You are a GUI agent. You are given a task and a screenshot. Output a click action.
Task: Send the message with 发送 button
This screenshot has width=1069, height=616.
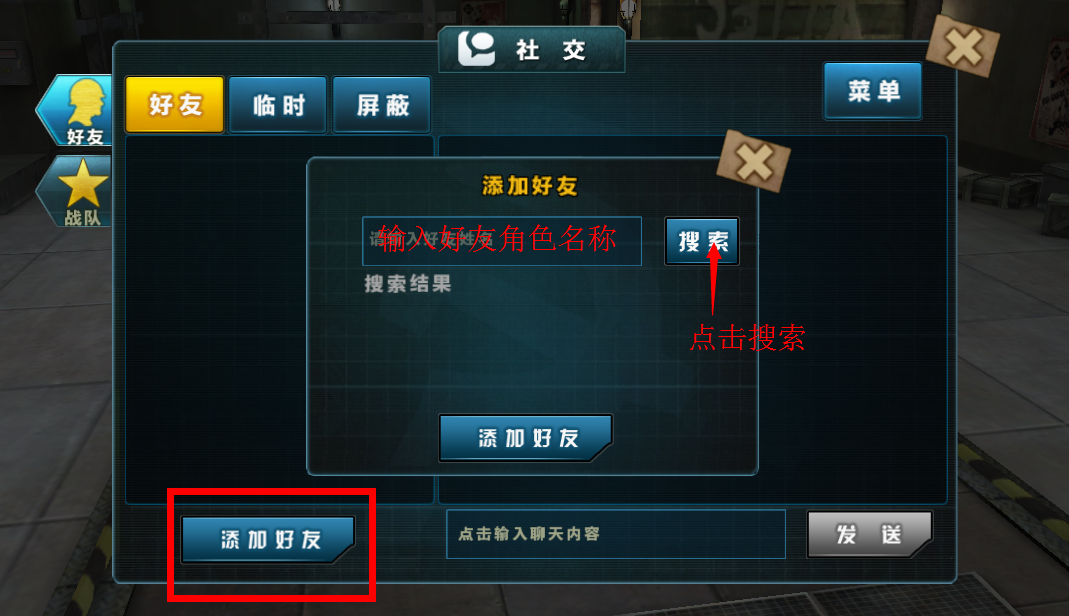869,534
